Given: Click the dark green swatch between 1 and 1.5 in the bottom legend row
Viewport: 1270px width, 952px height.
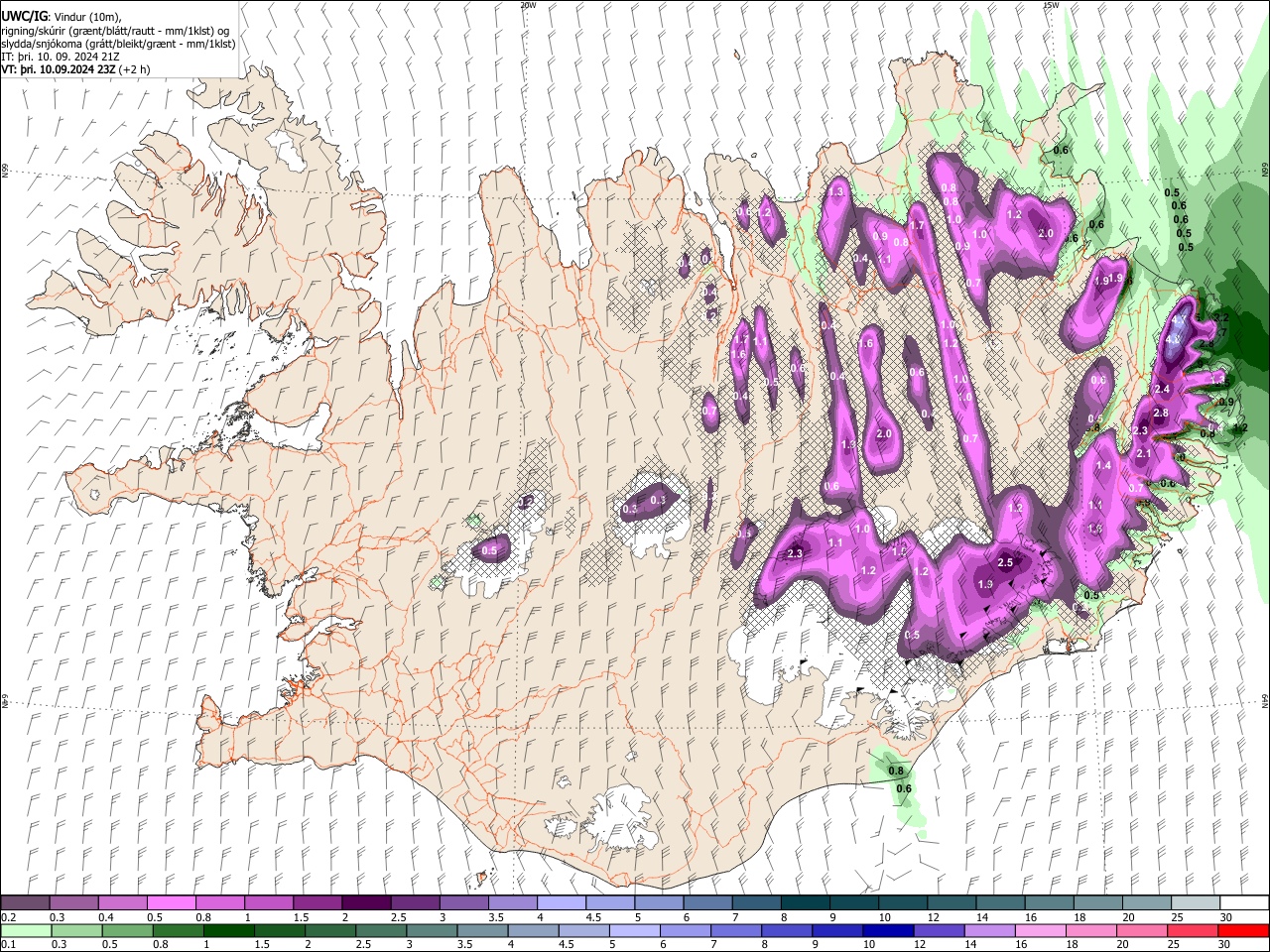Looking at the screenshot, I should 228,930.
